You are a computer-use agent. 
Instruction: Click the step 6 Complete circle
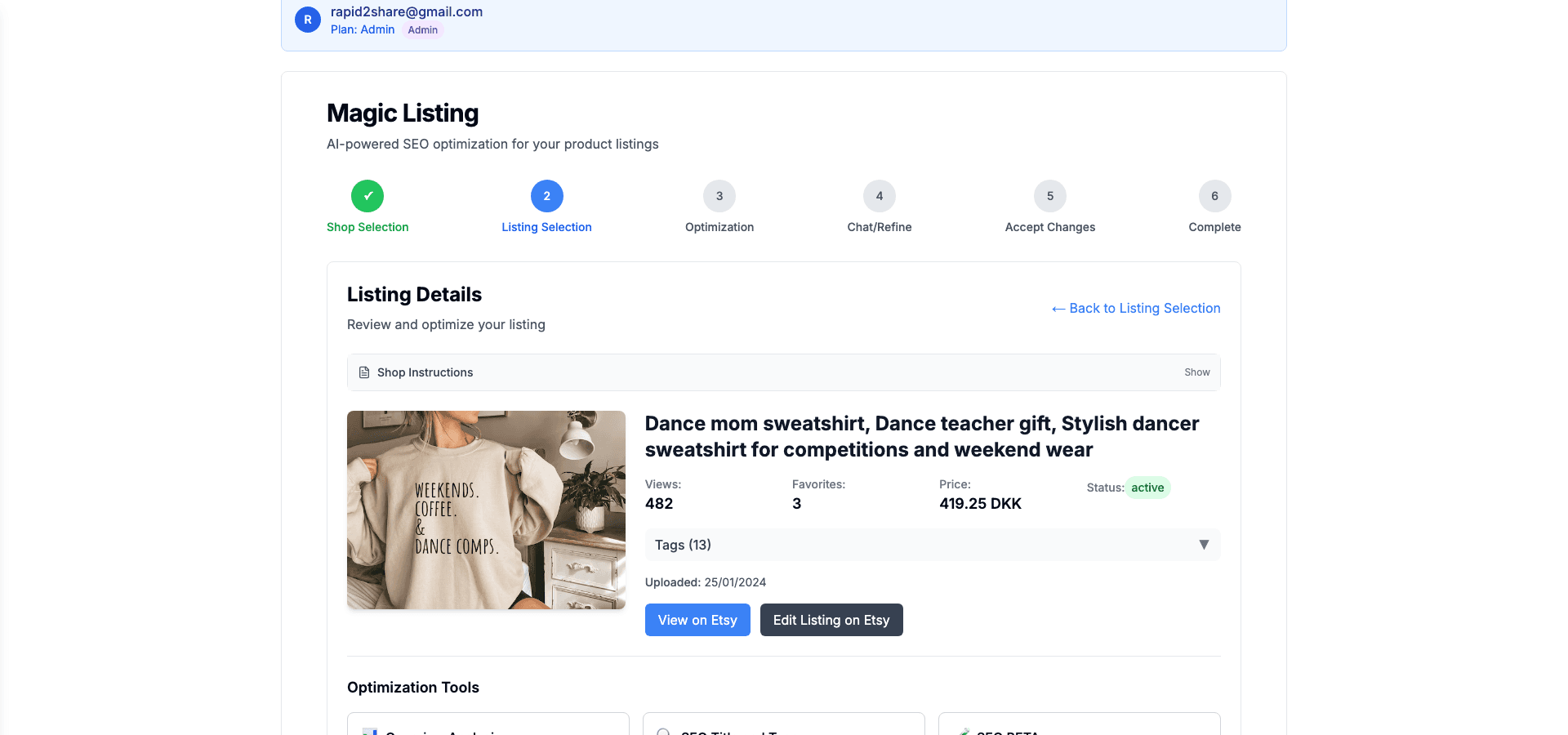1214,196
